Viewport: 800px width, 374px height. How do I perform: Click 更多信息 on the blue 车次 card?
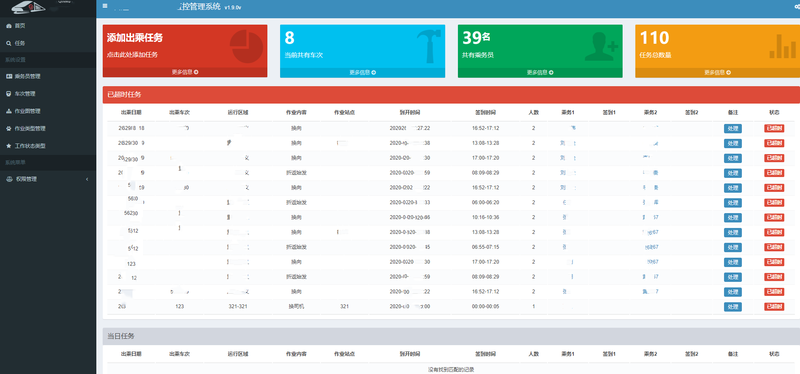point(362,72)
